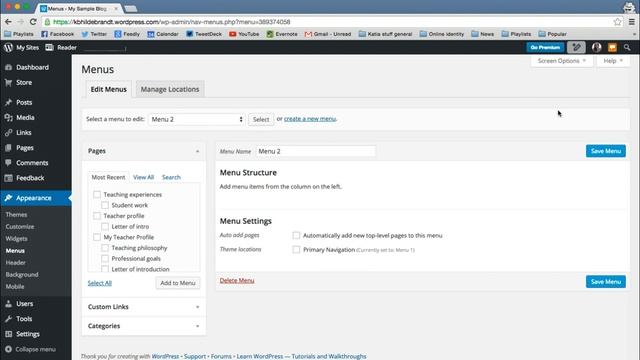
Task: Open the Comments bubble icon
Action: click(8, 163)
